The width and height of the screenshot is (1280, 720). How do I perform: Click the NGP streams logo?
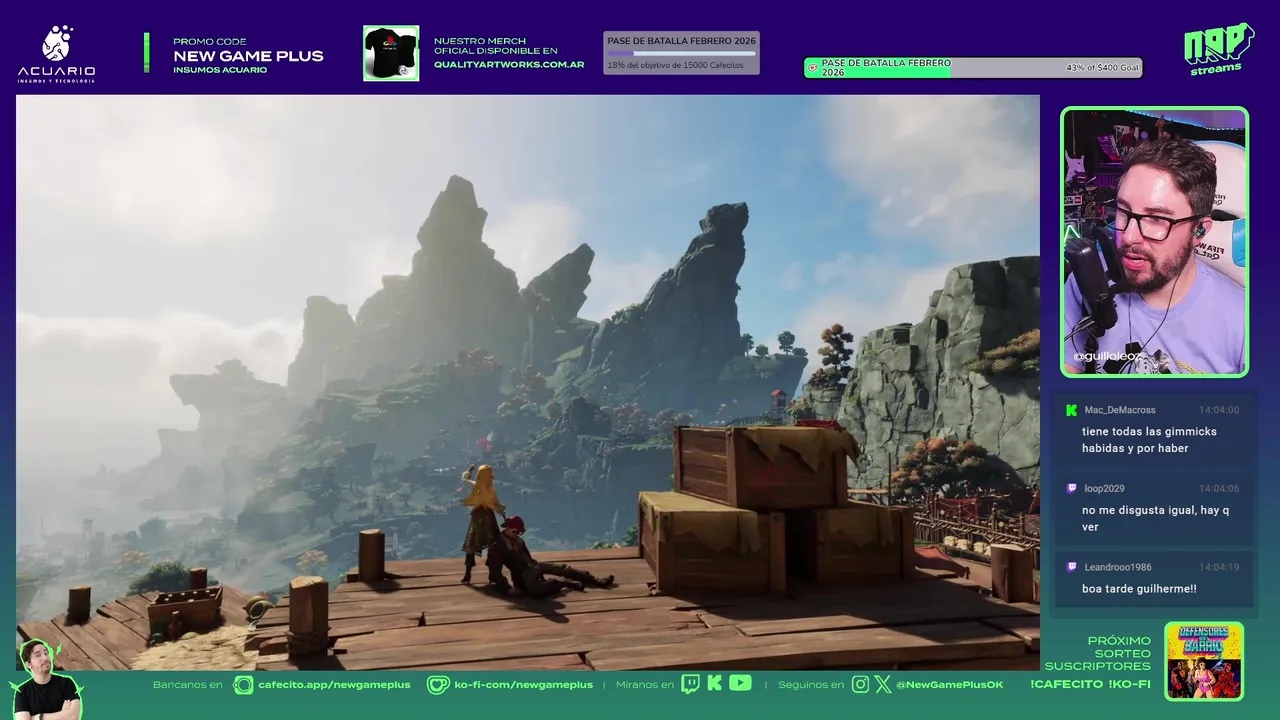1218,49
